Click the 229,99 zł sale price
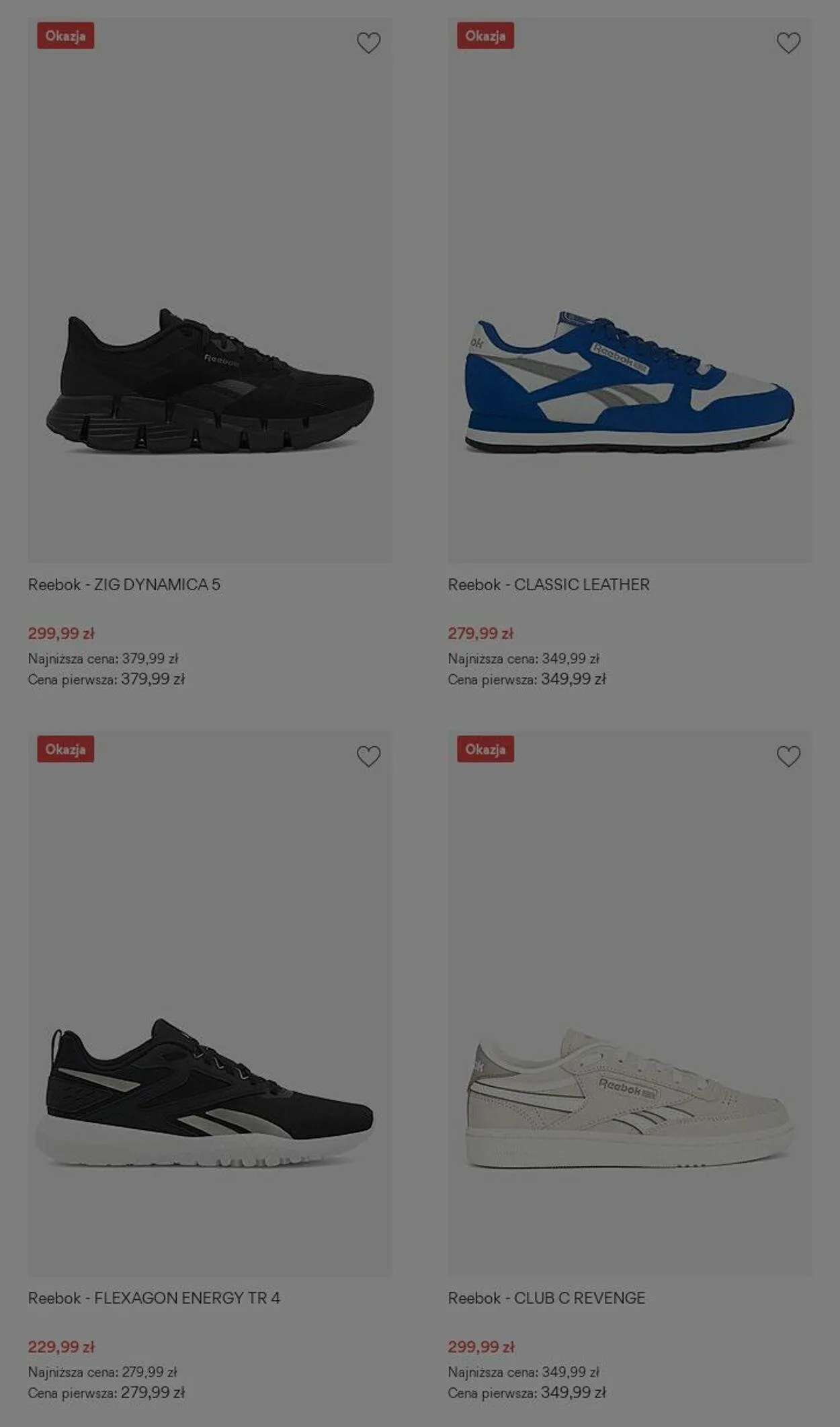 tap(61, 1346)
